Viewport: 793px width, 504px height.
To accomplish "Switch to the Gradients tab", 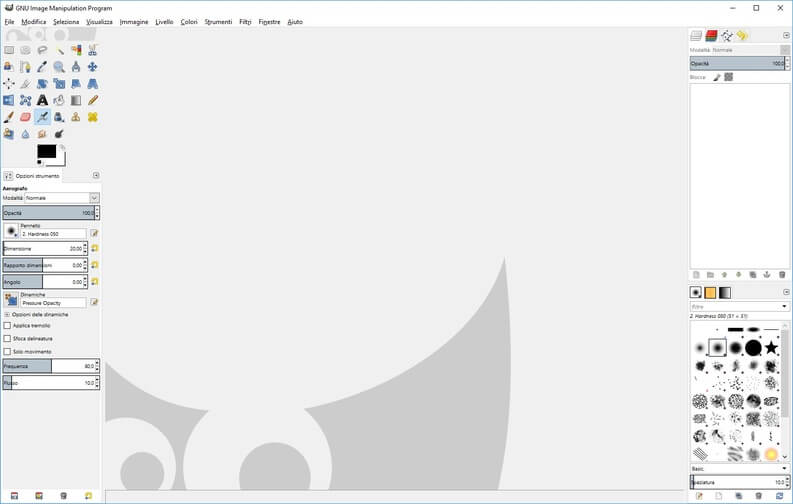I will [x=725, y=293].
